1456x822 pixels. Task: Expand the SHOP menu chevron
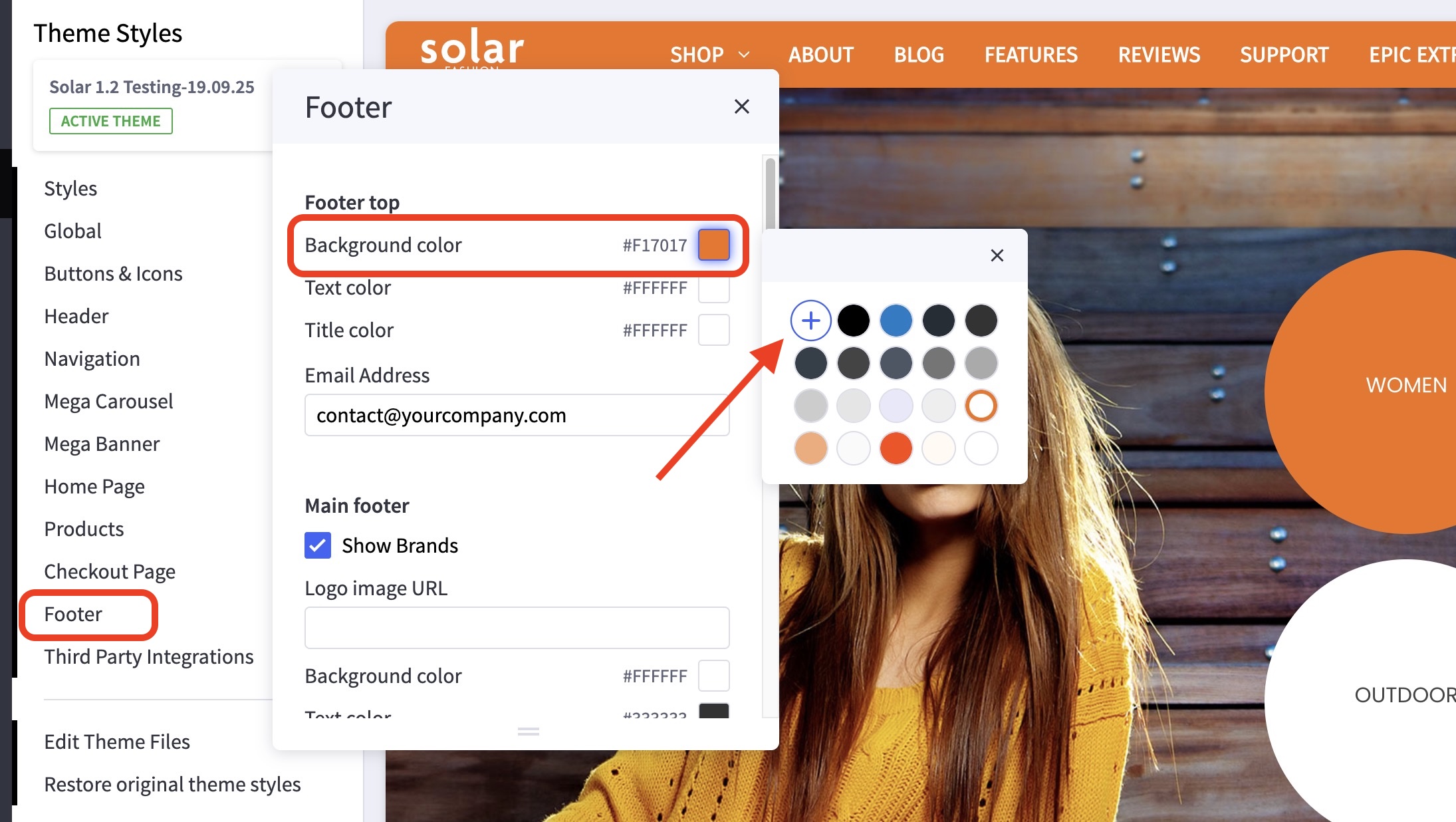(x=744, y=55)
